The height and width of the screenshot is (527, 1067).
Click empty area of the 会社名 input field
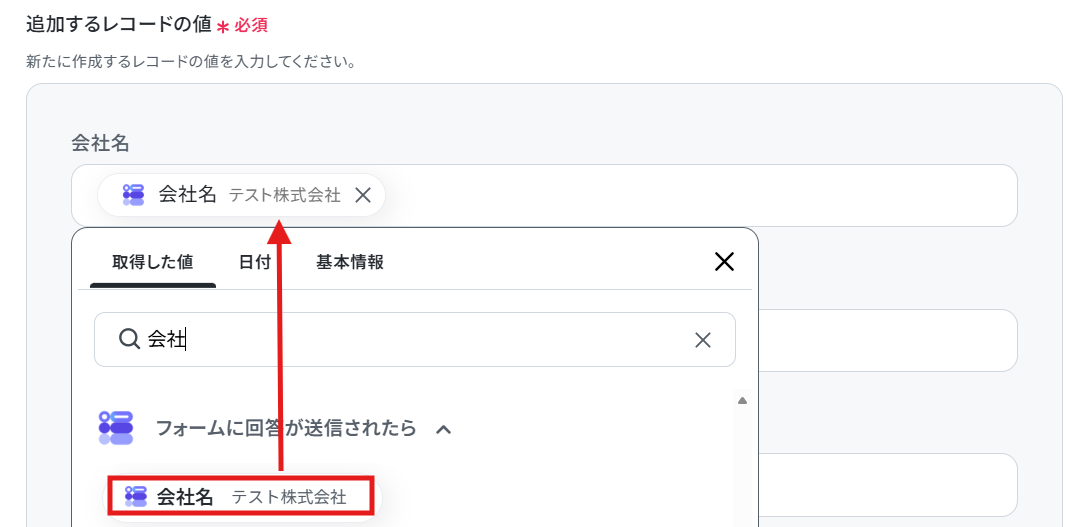(701, 195)
